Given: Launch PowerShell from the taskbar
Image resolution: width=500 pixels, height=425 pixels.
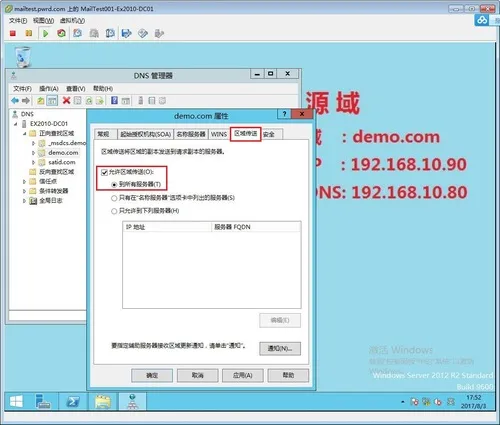Looking at the screenshot, I should (x=73, y=402).
